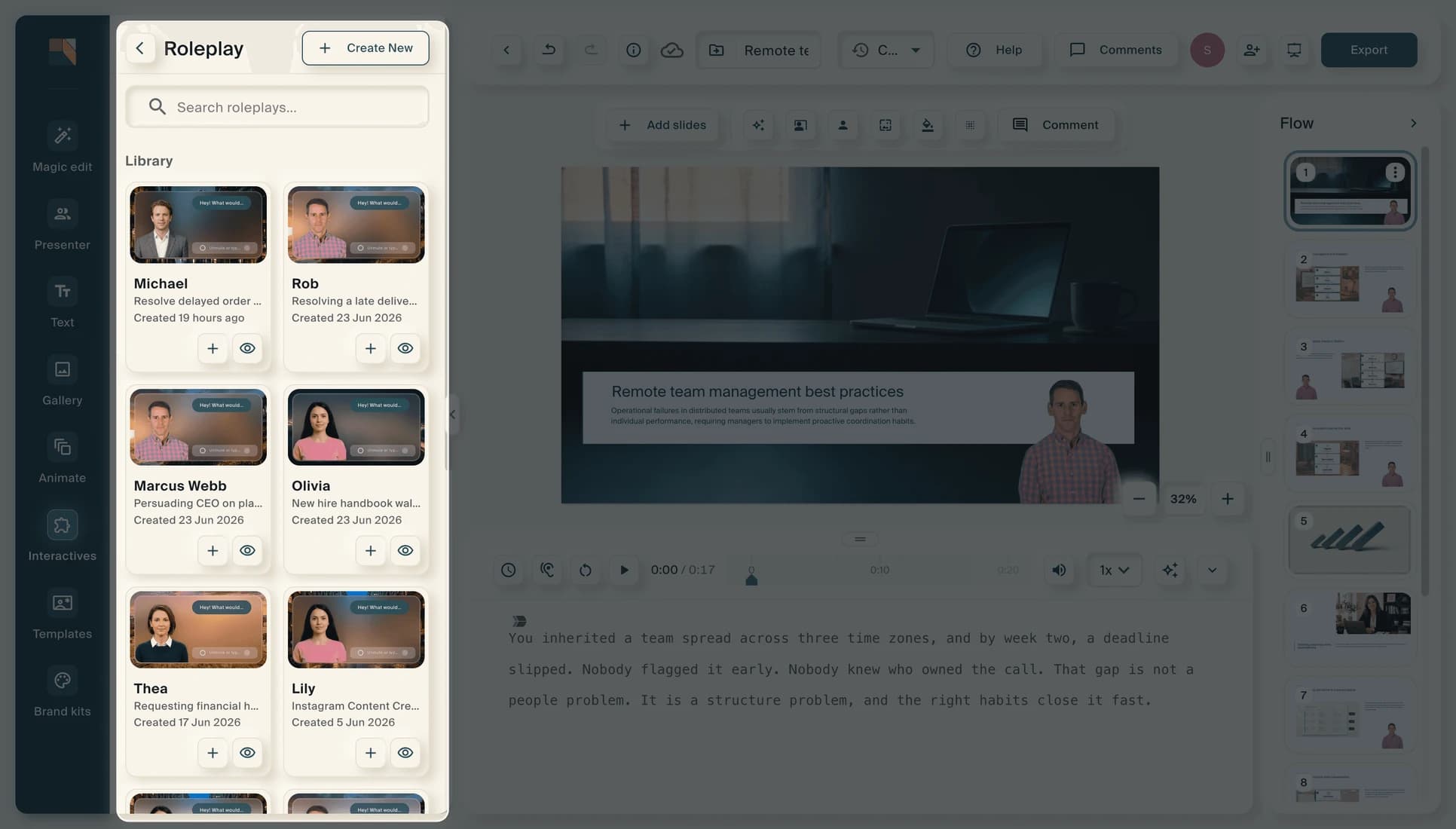
Task: Click the undo arrow in top toolbar
Action: pos(549,50)
